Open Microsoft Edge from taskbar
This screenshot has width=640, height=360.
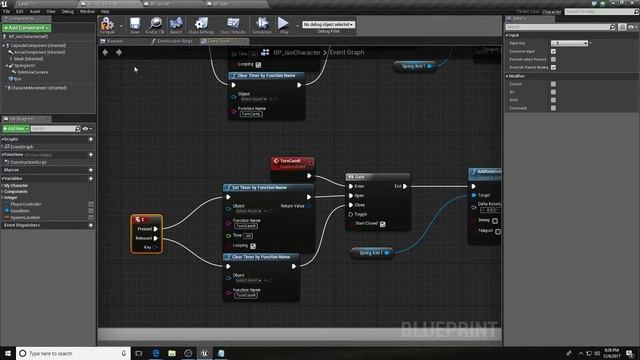pos(156,353)
